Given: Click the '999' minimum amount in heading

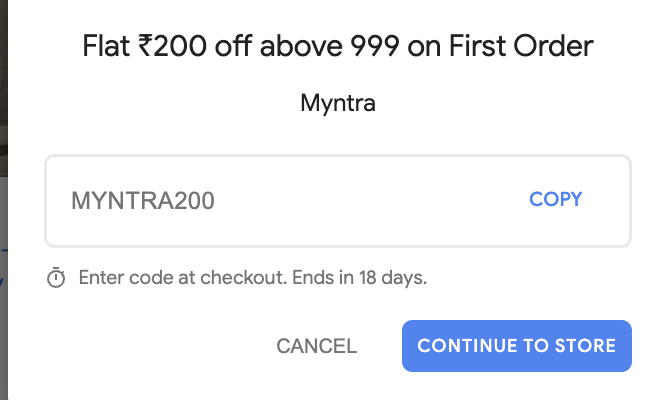Looking at the screenshot, I should click(x=375, y=46).
